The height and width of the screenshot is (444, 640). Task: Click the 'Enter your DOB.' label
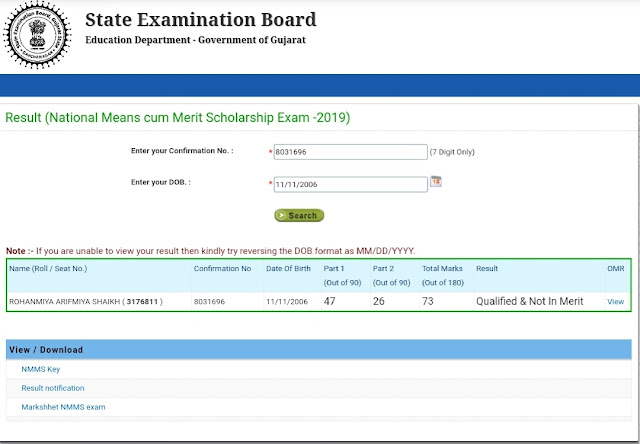(160, 182)
